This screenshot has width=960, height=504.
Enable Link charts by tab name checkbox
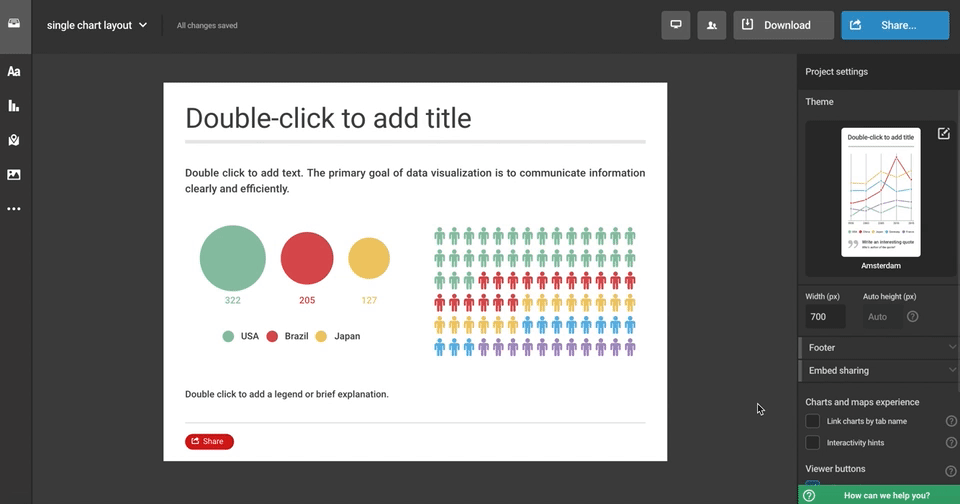pyautogui.click(x=813, y=421)
